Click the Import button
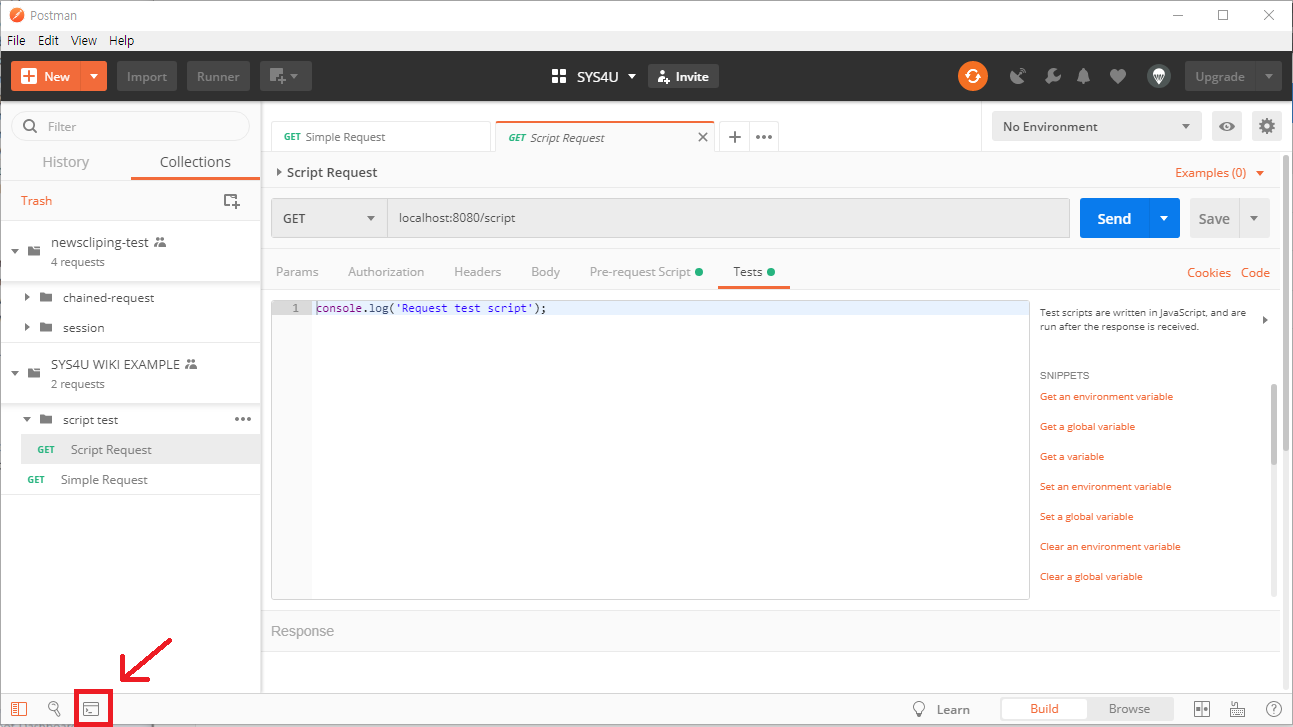 click(147, 76)
